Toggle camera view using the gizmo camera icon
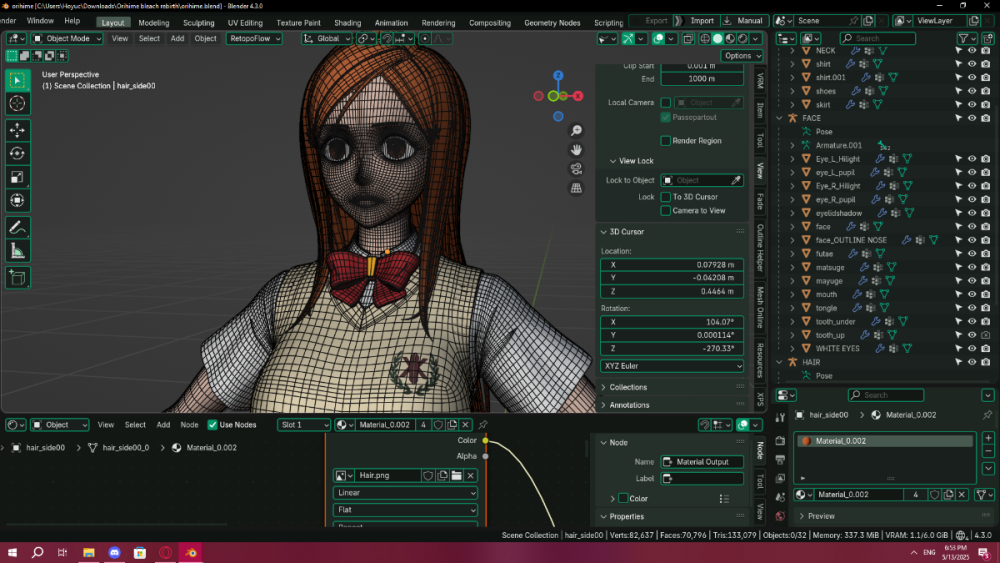Screen dimensions: 1000x563 [576, 169]
